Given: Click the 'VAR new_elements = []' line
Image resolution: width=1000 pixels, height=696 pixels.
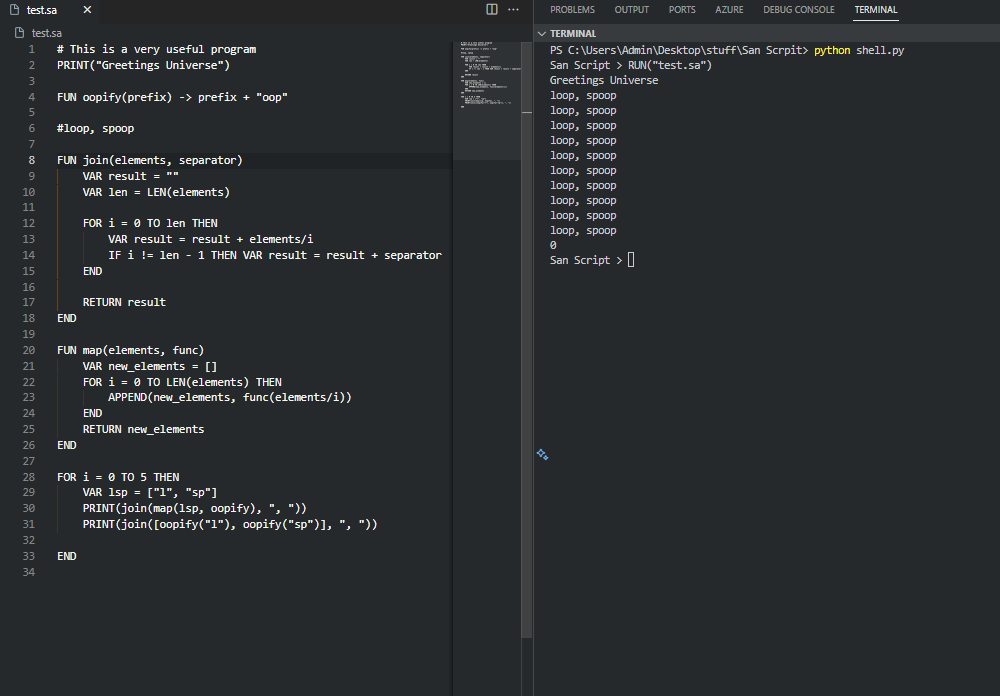Looking at the screenshot, I should 150,366.
